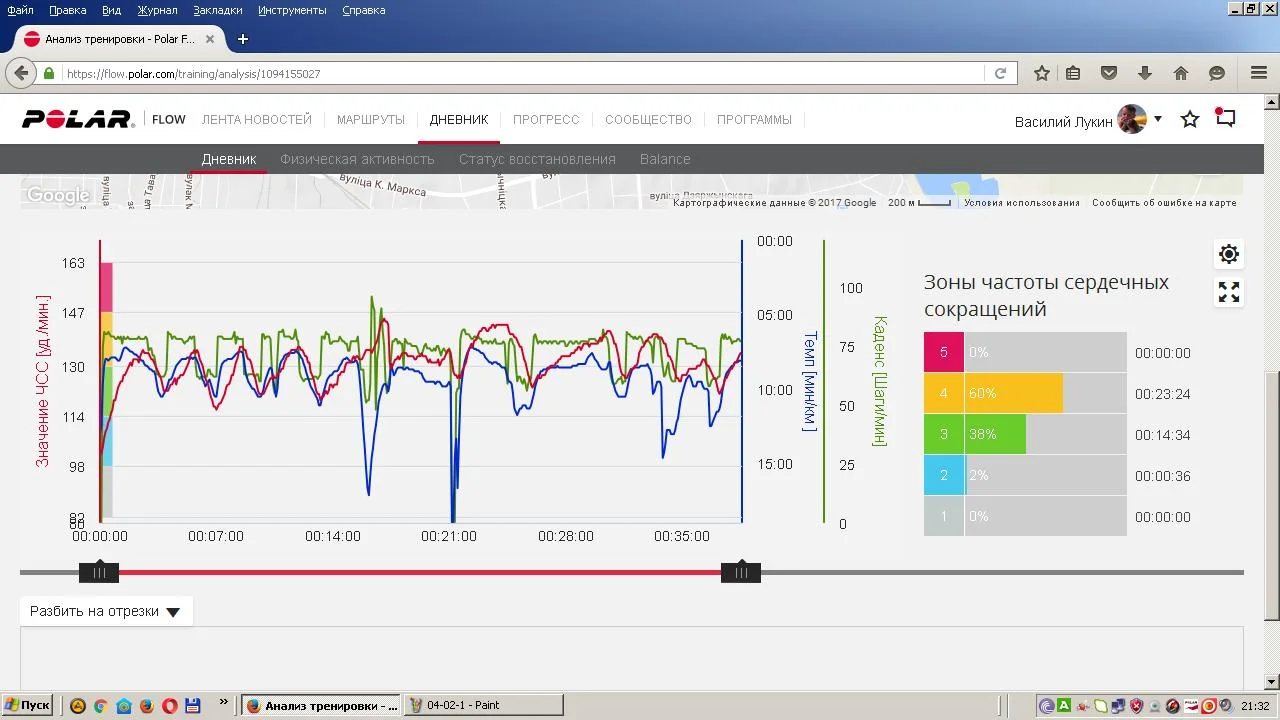1280x720 pixels.
Task: Open the favorites star in Polar header
Action: pyautogui.click(x=1190, y=120)
